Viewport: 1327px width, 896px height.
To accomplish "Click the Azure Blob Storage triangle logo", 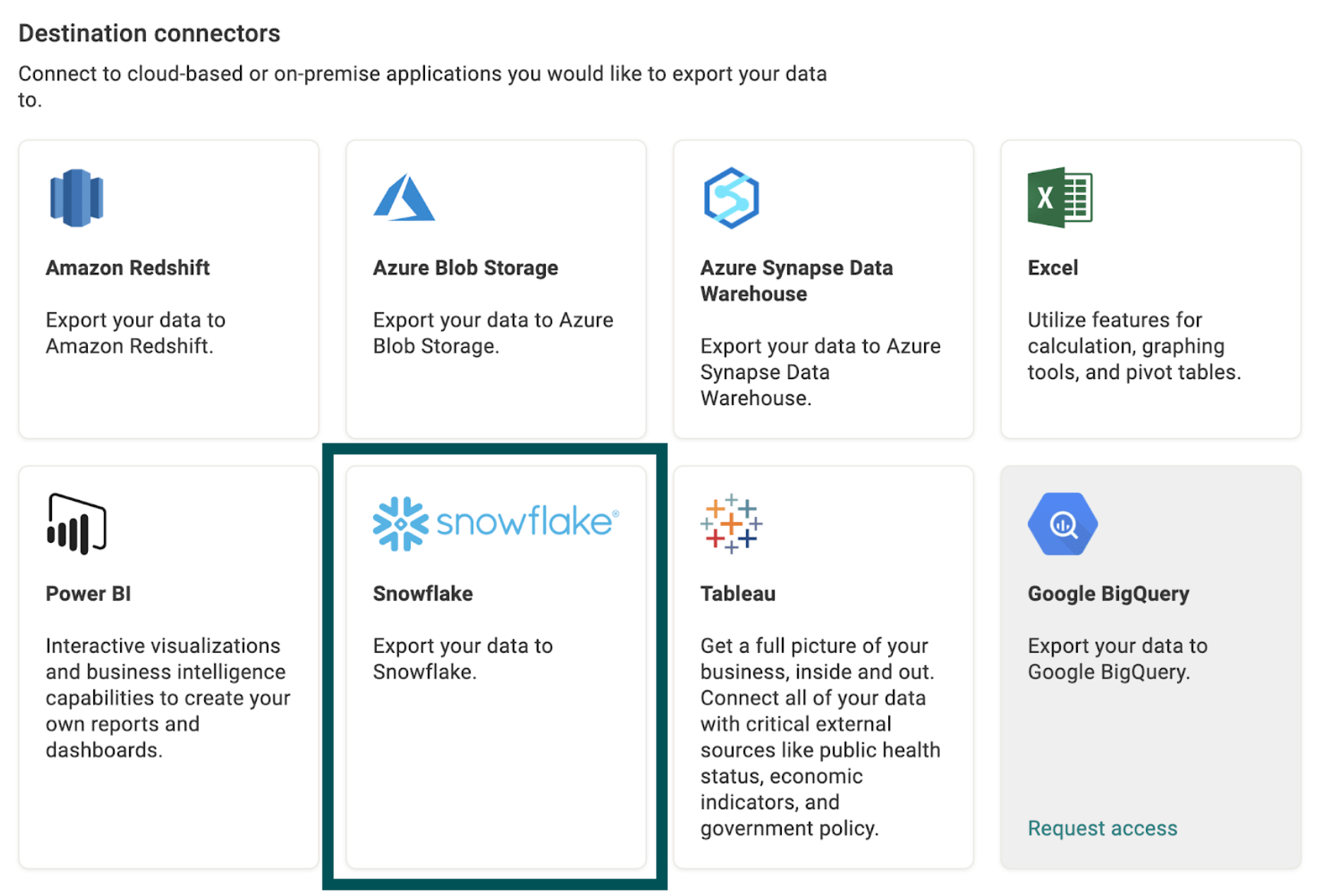I will tap(404, 196).
